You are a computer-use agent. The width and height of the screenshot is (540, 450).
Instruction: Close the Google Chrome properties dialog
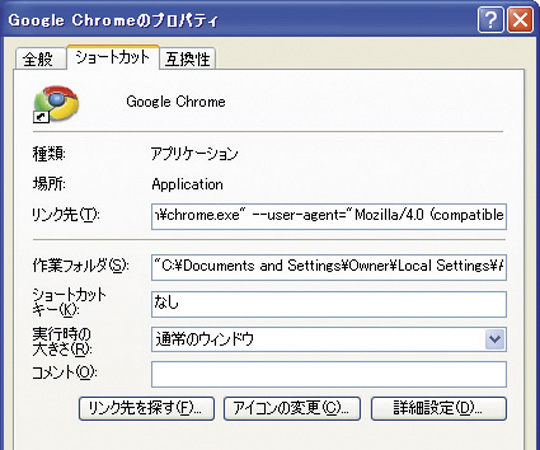coord(520,20)
